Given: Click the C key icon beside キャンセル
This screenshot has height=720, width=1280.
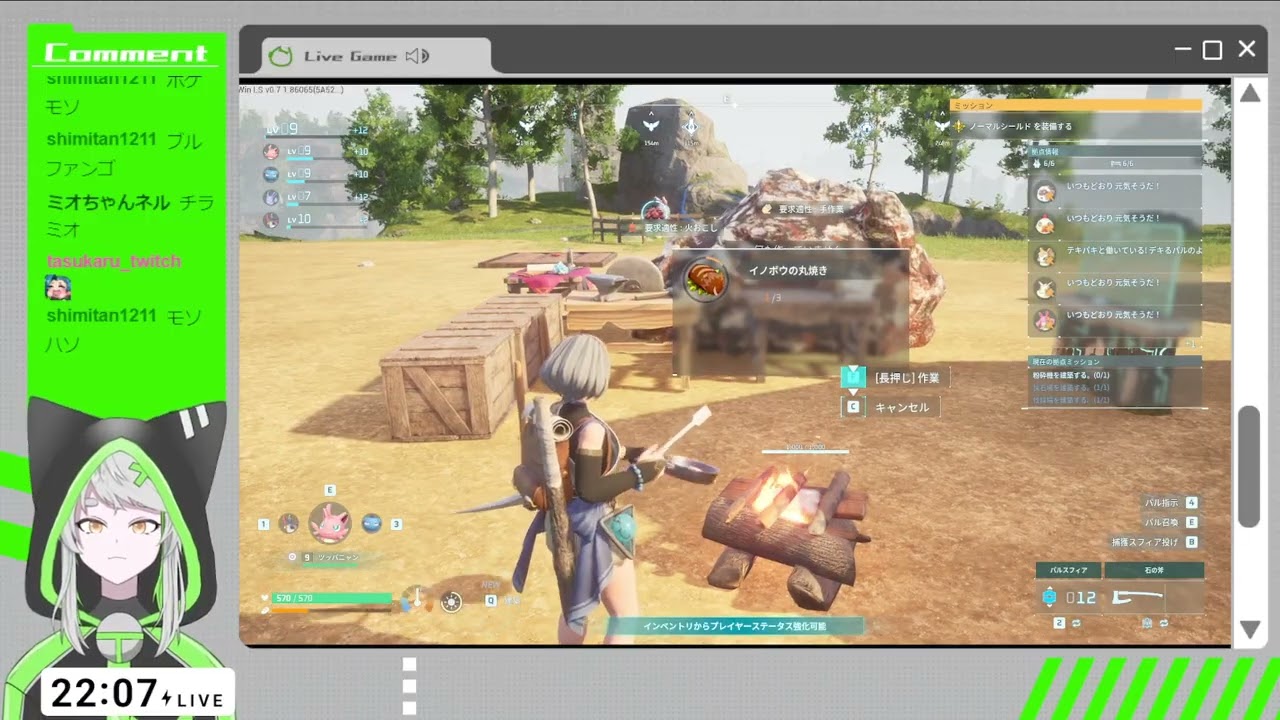Looking at the screenshot, I should click(x=853, y=407).
